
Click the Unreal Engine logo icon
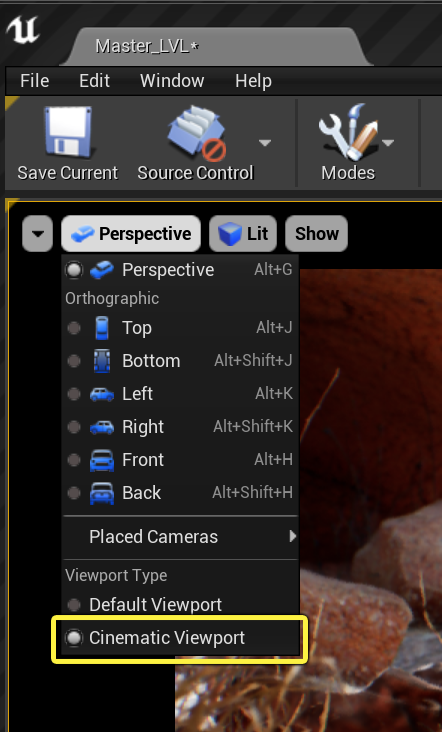pos(23,31)
